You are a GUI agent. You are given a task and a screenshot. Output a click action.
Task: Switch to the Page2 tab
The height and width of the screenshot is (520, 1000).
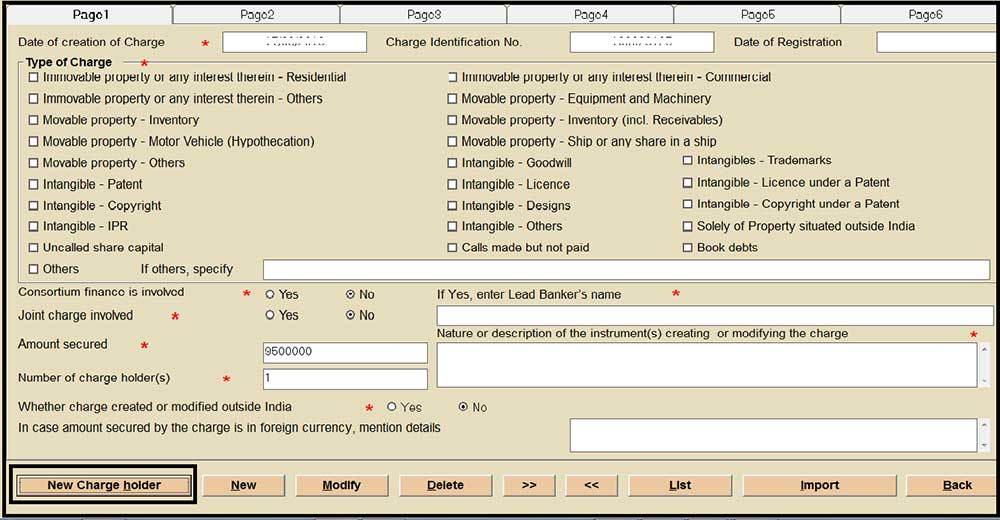pos(257,15)
